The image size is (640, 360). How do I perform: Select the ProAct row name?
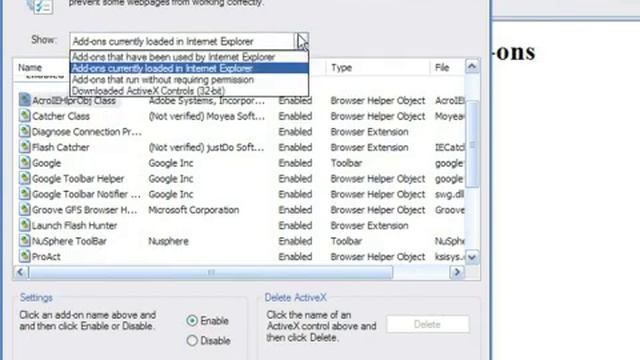coord(46,257)
